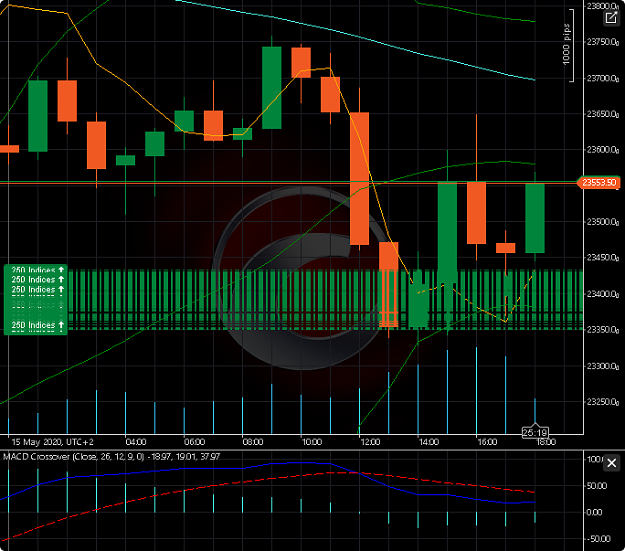Select the 23750.0 price axis label
This screenshot has height=551, width=625.
click(603, 42)
